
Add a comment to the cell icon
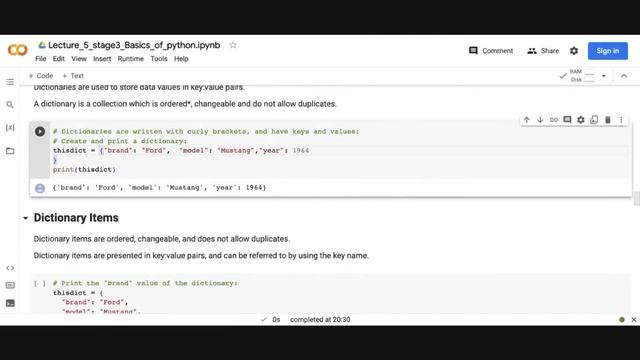[567, 120]
